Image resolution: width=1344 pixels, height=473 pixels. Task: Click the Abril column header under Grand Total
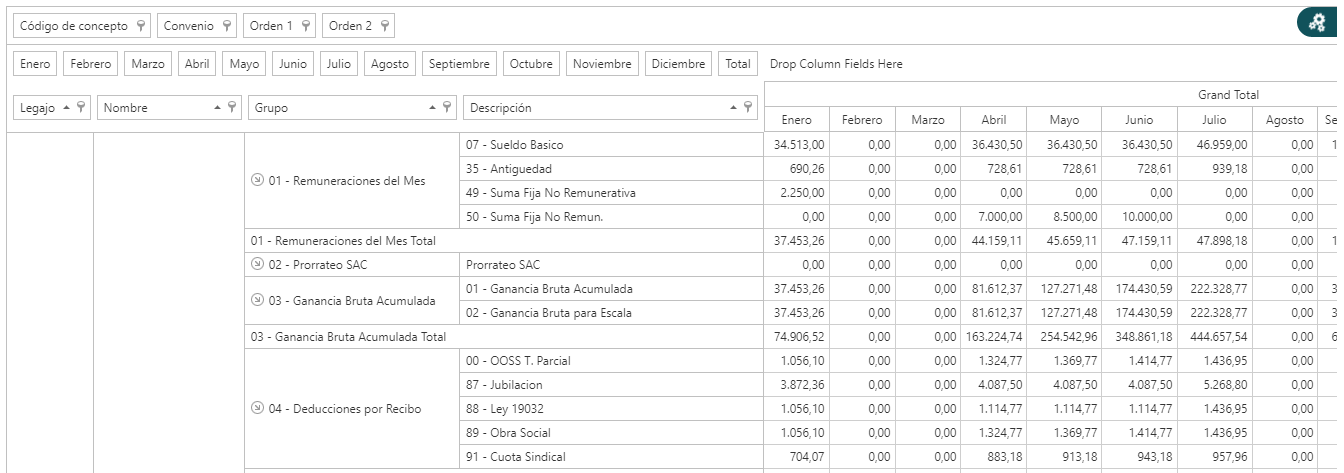(x=994, y=120)
